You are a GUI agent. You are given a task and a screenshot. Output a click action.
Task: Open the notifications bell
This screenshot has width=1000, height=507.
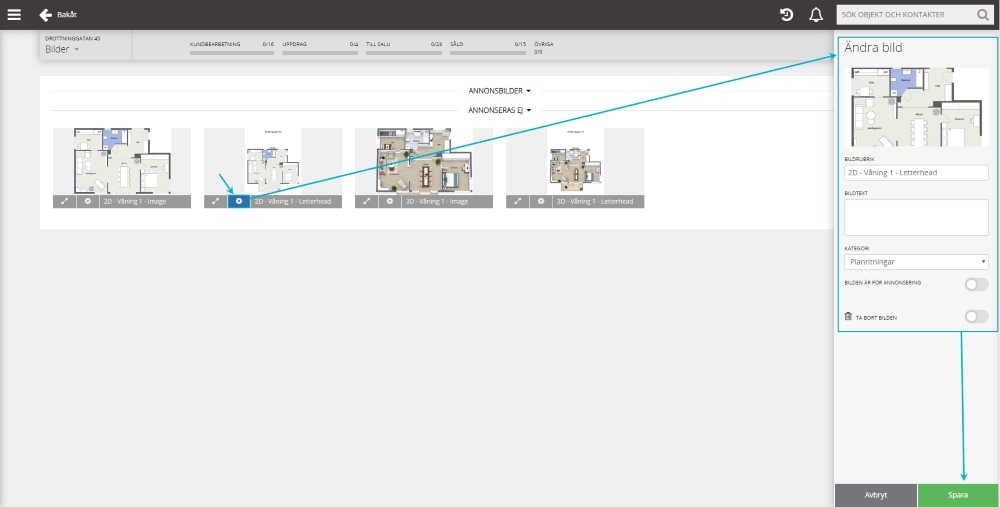pyautogui.click(x=816, y=15)
